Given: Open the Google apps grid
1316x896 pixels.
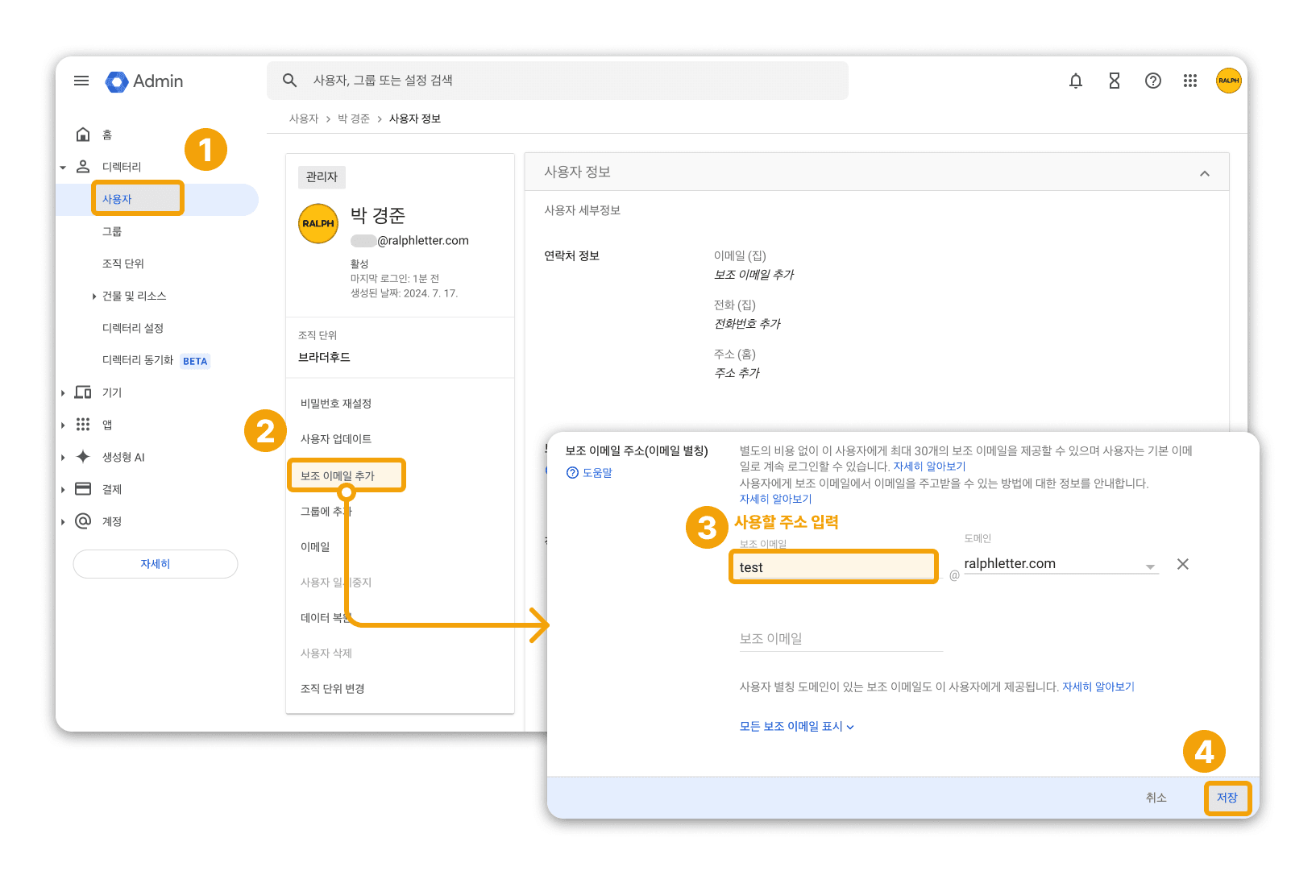Looking at the screenshot, I should [1190, 81].
